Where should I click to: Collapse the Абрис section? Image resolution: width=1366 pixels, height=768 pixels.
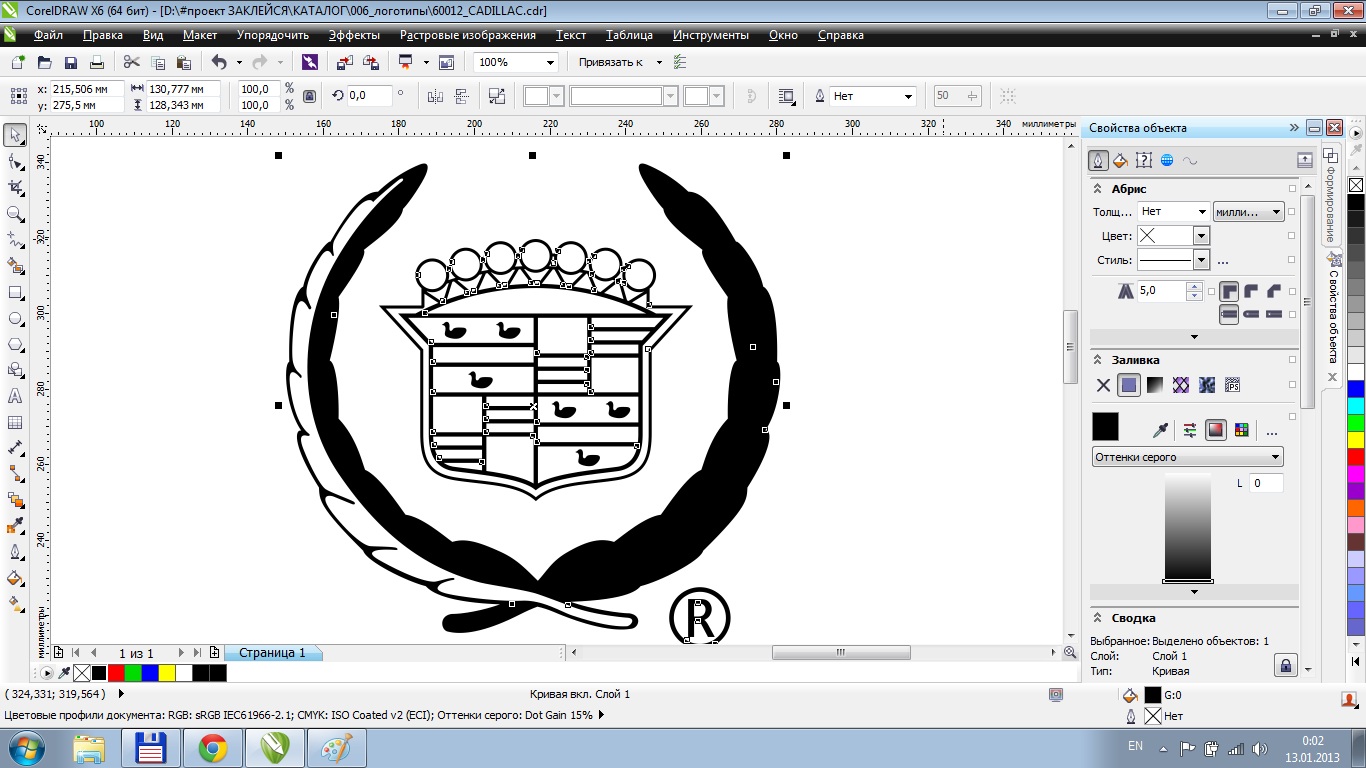tap(1098, 189)
